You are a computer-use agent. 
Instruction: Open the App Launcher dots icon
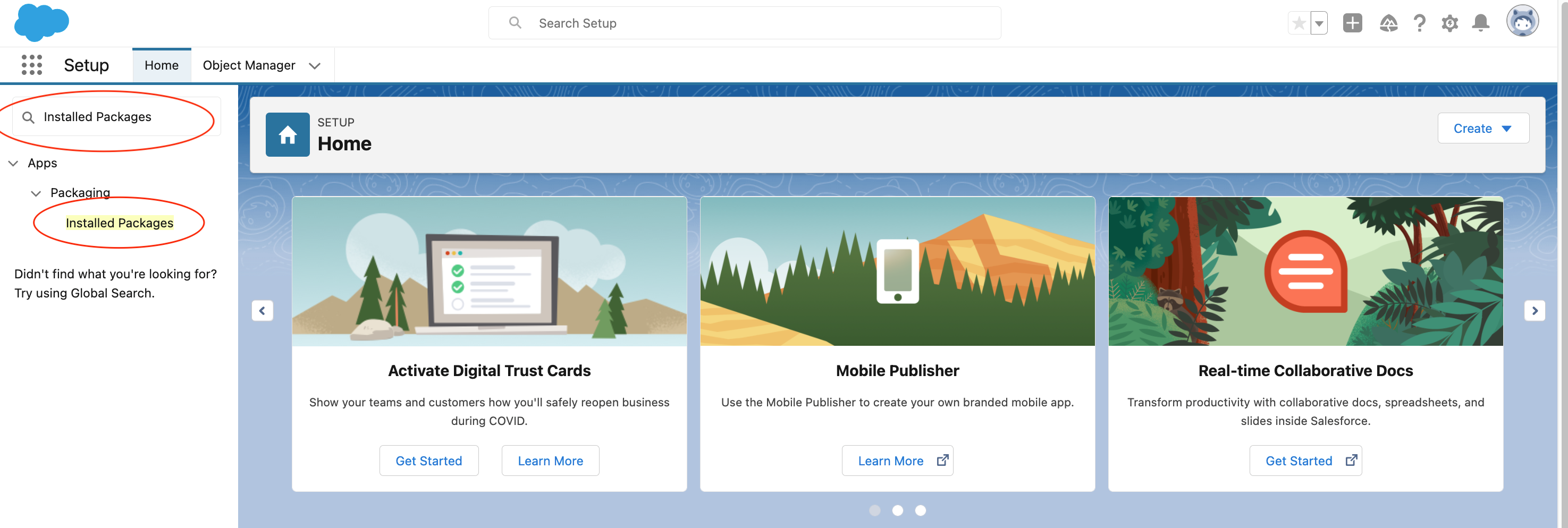pyautogui.click(x=32, y=65)
